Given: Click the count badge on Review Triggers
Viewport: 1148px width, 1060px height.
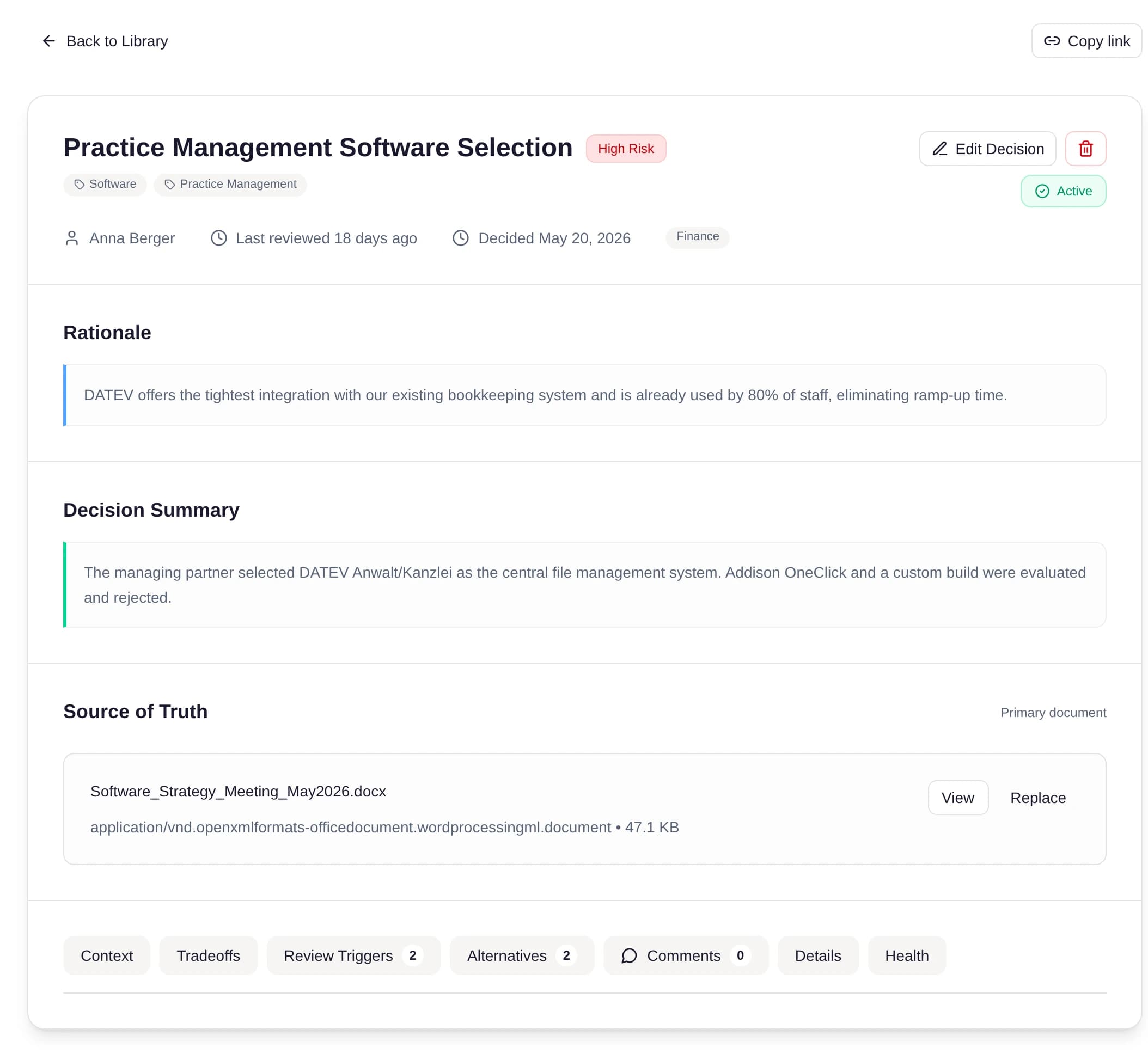Looking at the screenshot, I should click(412, 955).
